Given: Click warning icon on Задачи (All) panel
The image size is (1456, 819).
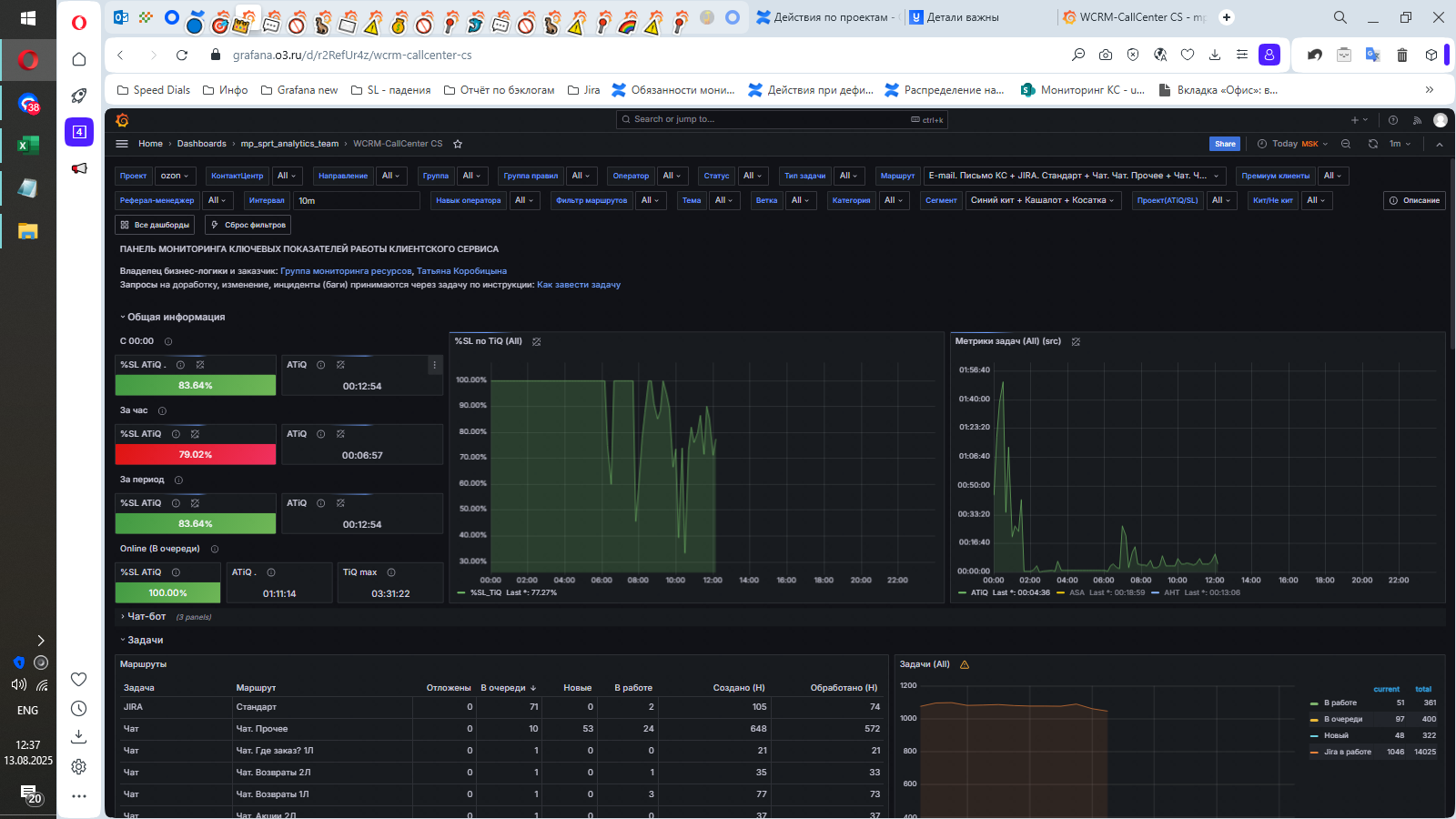Looking at the screenshot, I should click(965, 664).
